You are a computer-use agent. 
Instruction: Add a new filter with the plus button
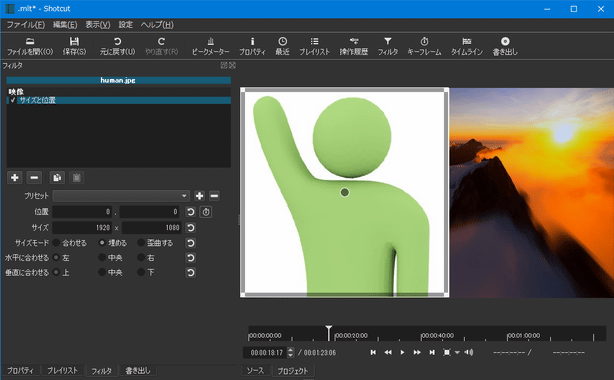(15, 177)
